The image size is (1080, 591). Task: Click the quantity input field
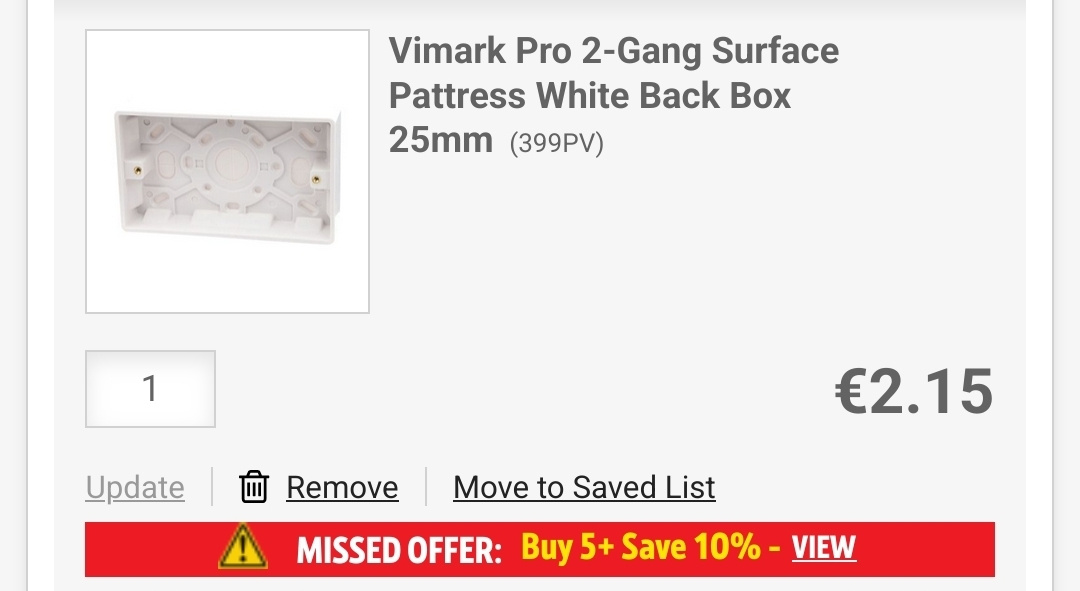pyautogui.click(x=150, y=389)
